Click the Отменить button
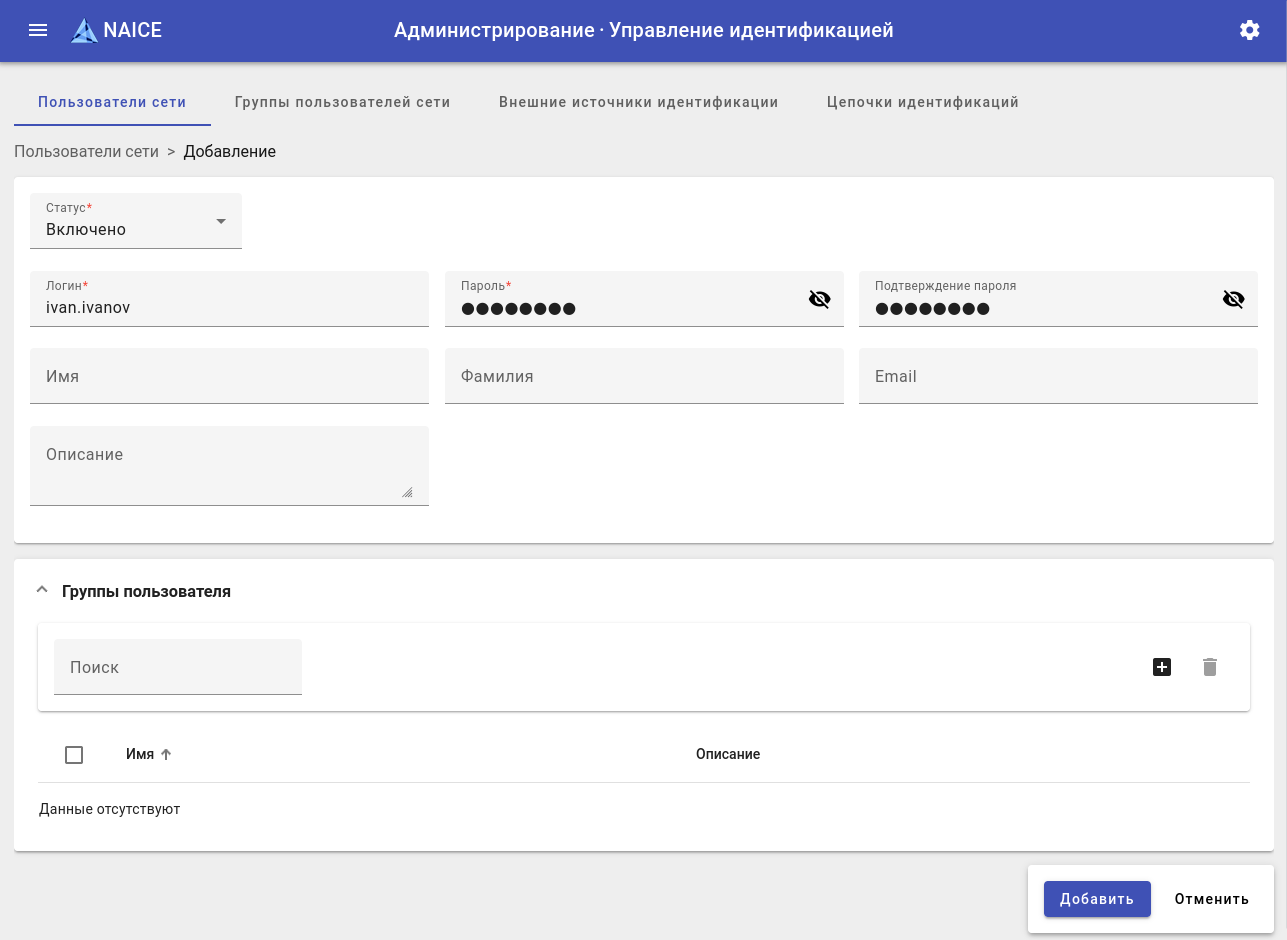This screenshot has height=940, width=1287. point(1211,899)
